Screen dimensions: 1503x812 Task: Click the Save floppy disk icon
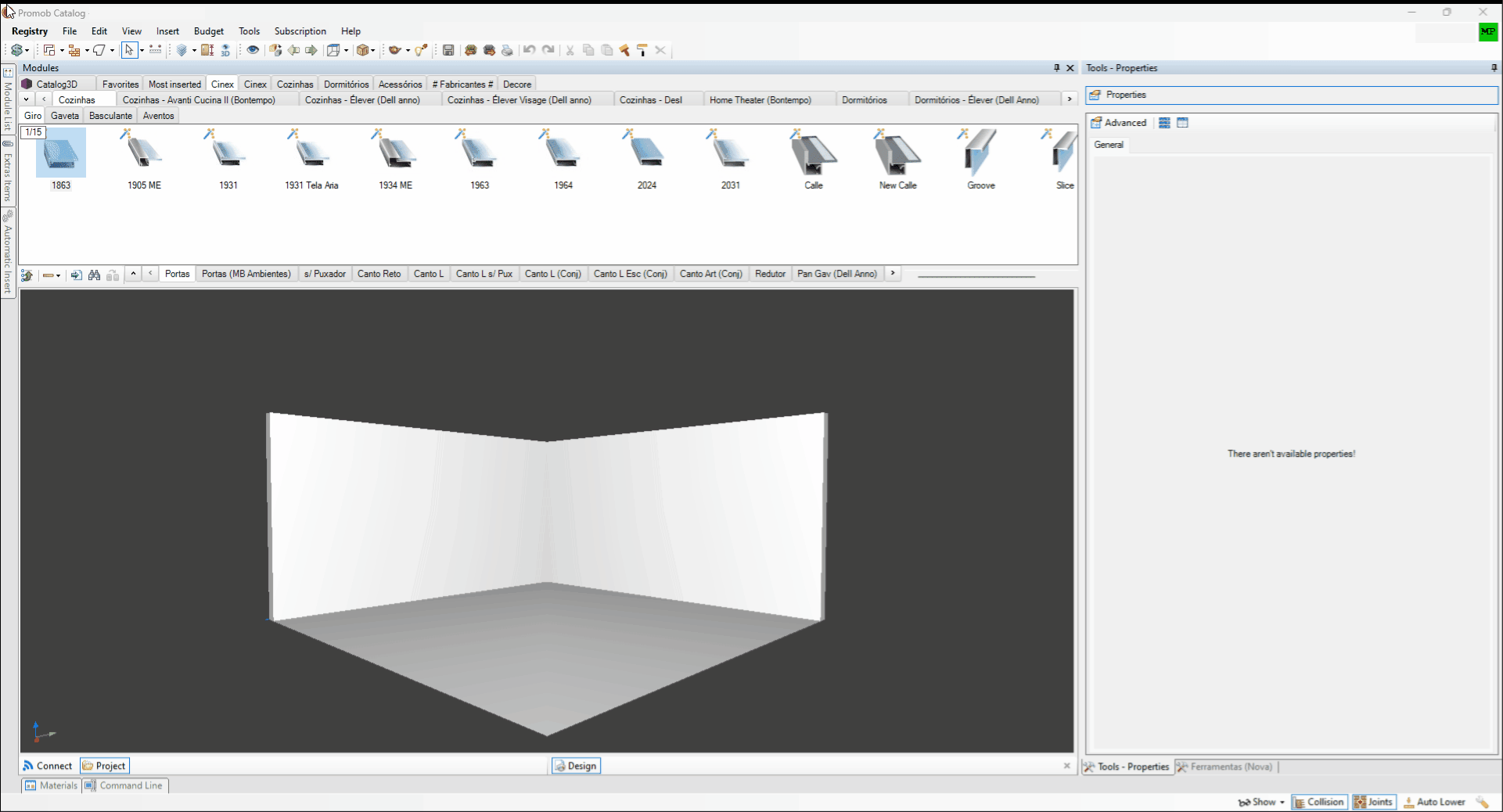click(x=448, y=50)
